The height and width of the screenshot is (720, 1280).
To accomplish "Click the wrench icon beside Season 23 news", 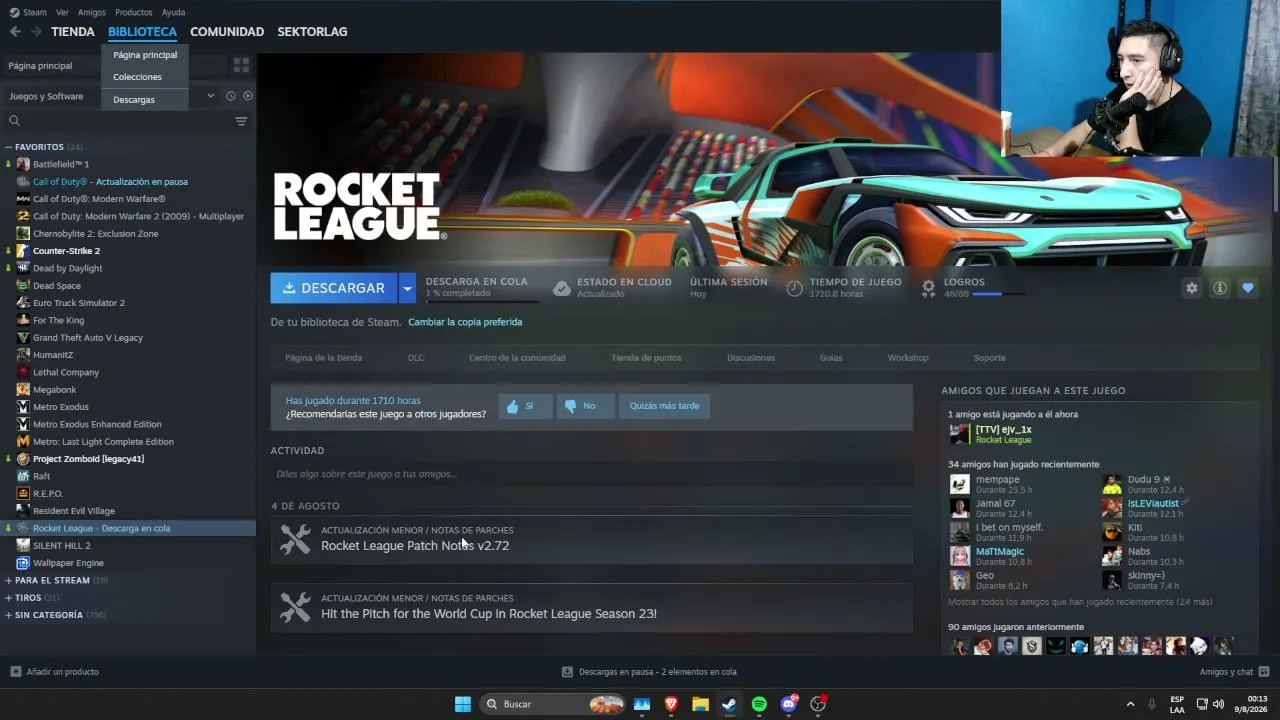I will 295,607.
